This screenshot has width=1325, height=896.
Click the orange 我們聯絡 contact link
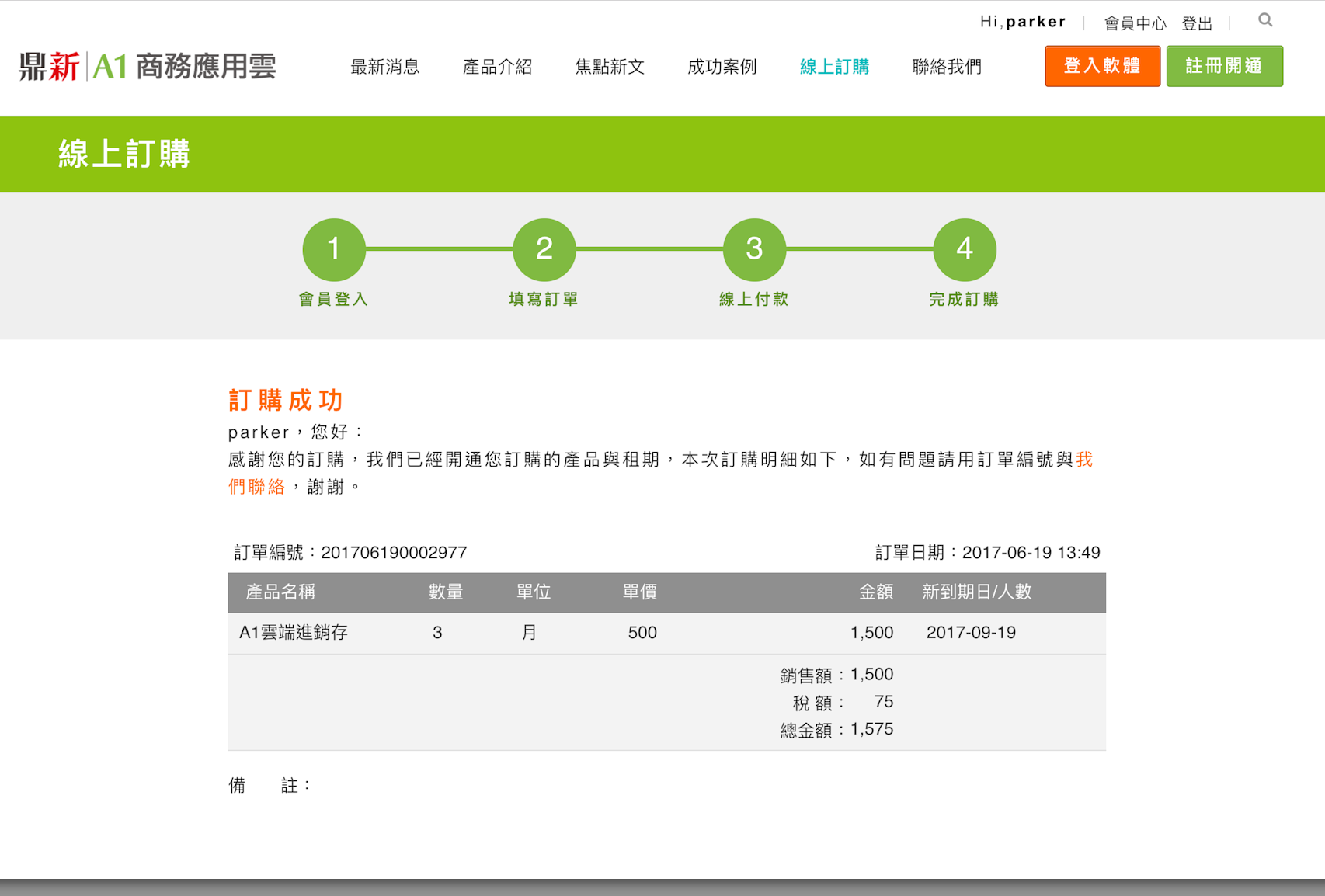pyautogui.click(x=257, y=487)
